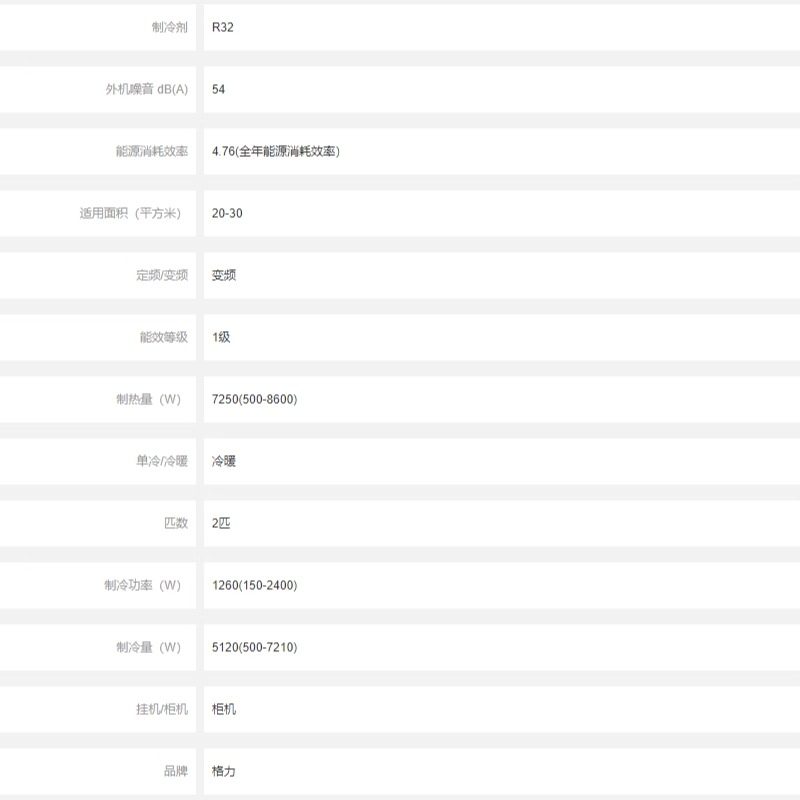Viewport: 800px width, 800px height.
Task: Select the 柜机 value text
Action: pos(224,709)
